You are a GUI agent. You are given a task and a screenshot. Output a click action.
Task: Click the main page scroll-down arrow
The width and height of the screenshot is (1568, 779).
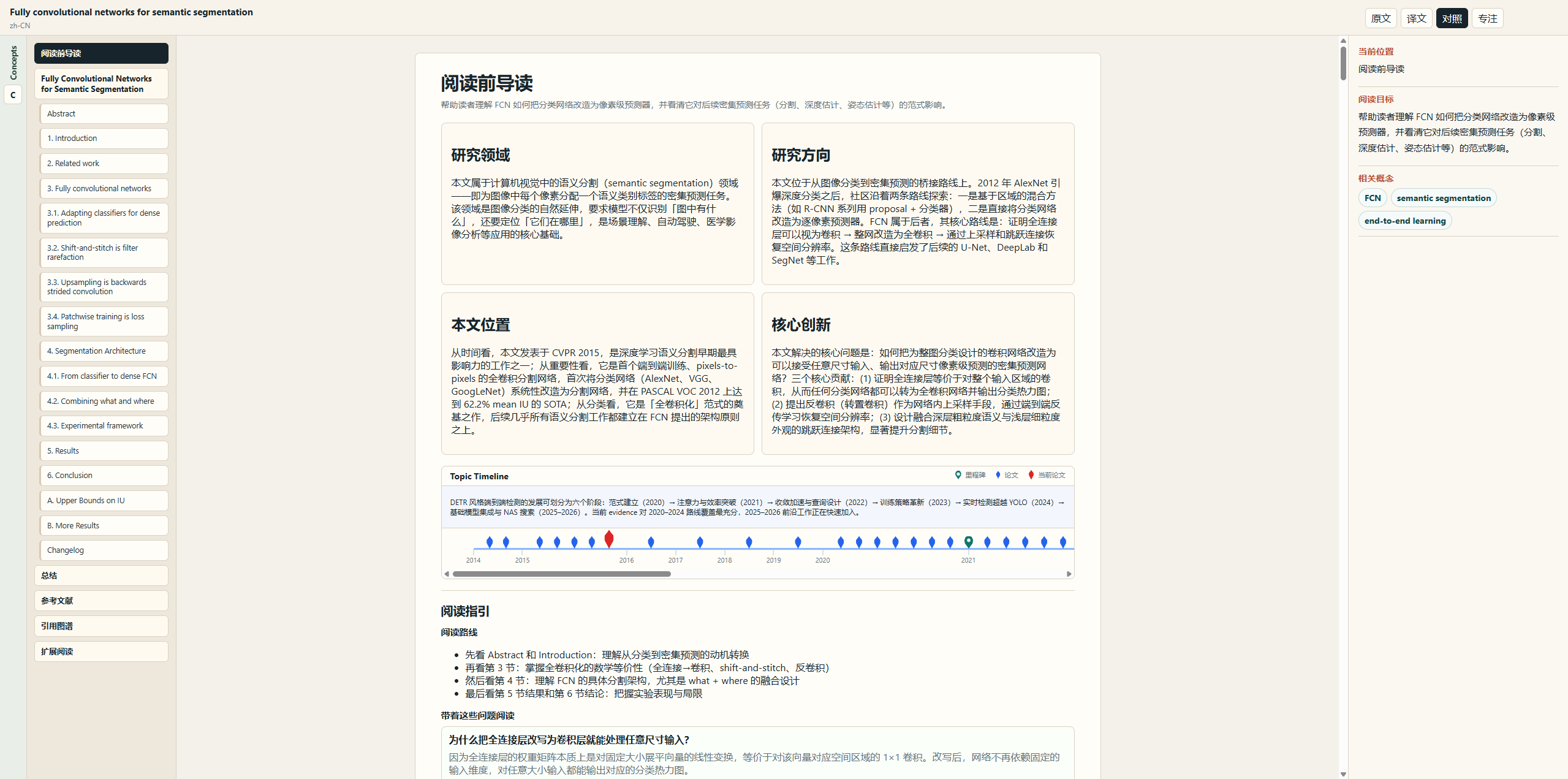[1343, 774]
